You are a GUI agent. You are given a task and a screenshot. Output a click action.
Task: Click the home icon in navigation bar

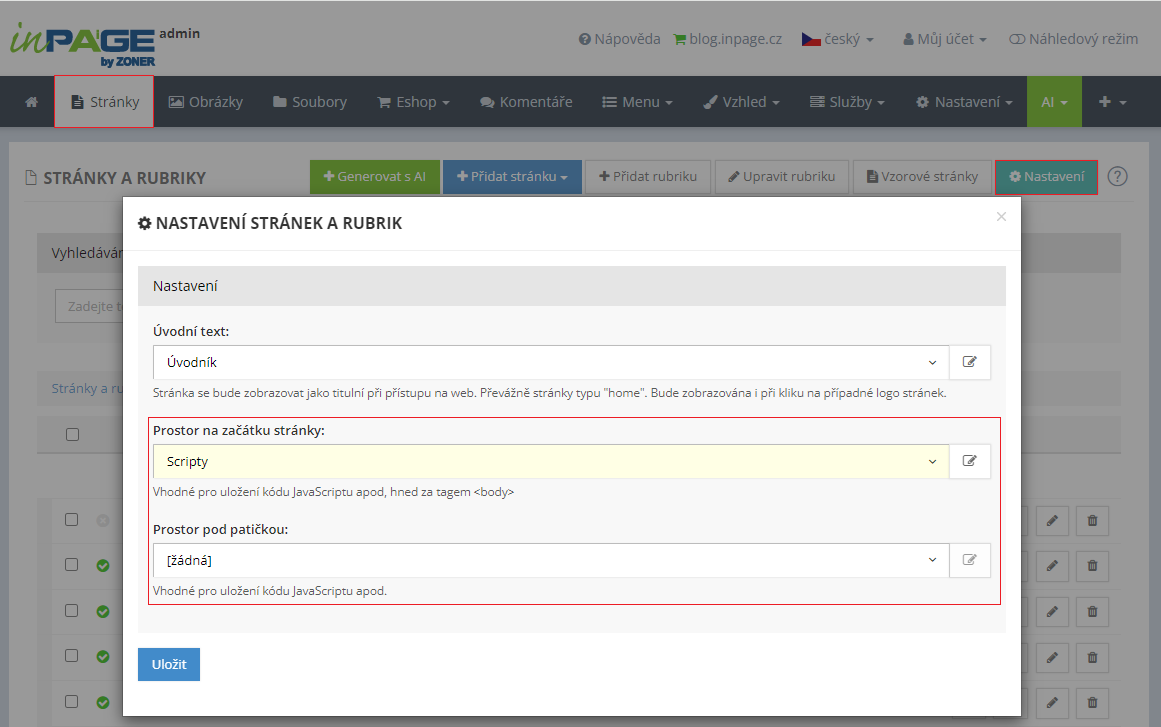(x=31, y=102)
